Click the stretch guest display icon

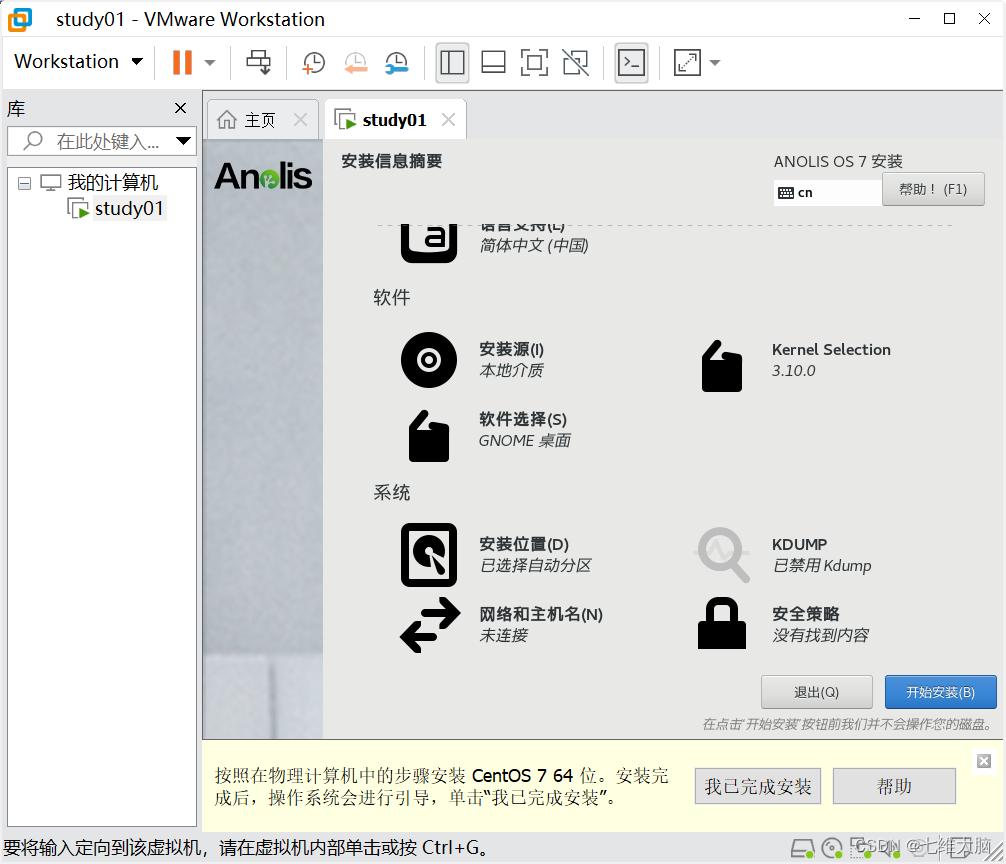(687, 63)
